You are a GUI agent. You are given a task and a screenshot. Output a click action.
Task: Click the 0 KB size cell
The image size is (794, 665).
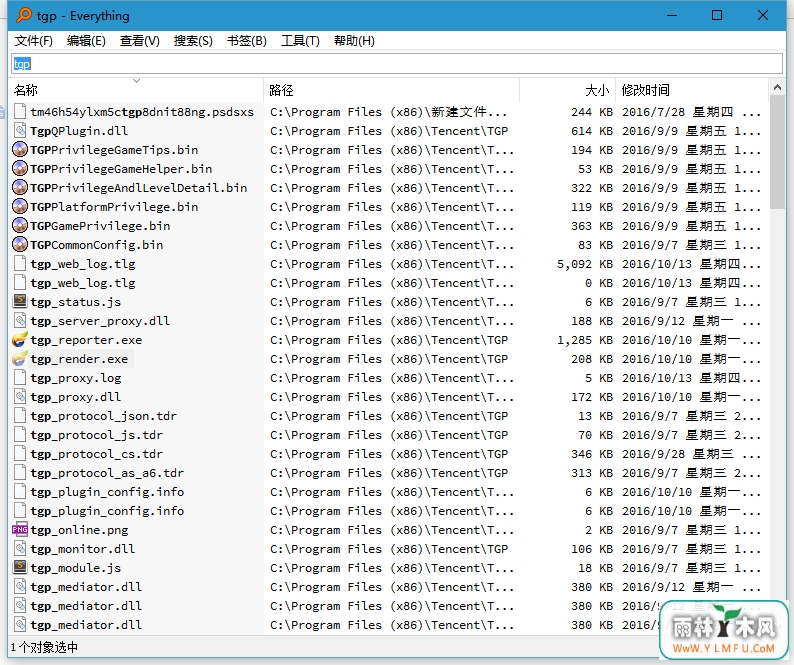click(599, 283)
